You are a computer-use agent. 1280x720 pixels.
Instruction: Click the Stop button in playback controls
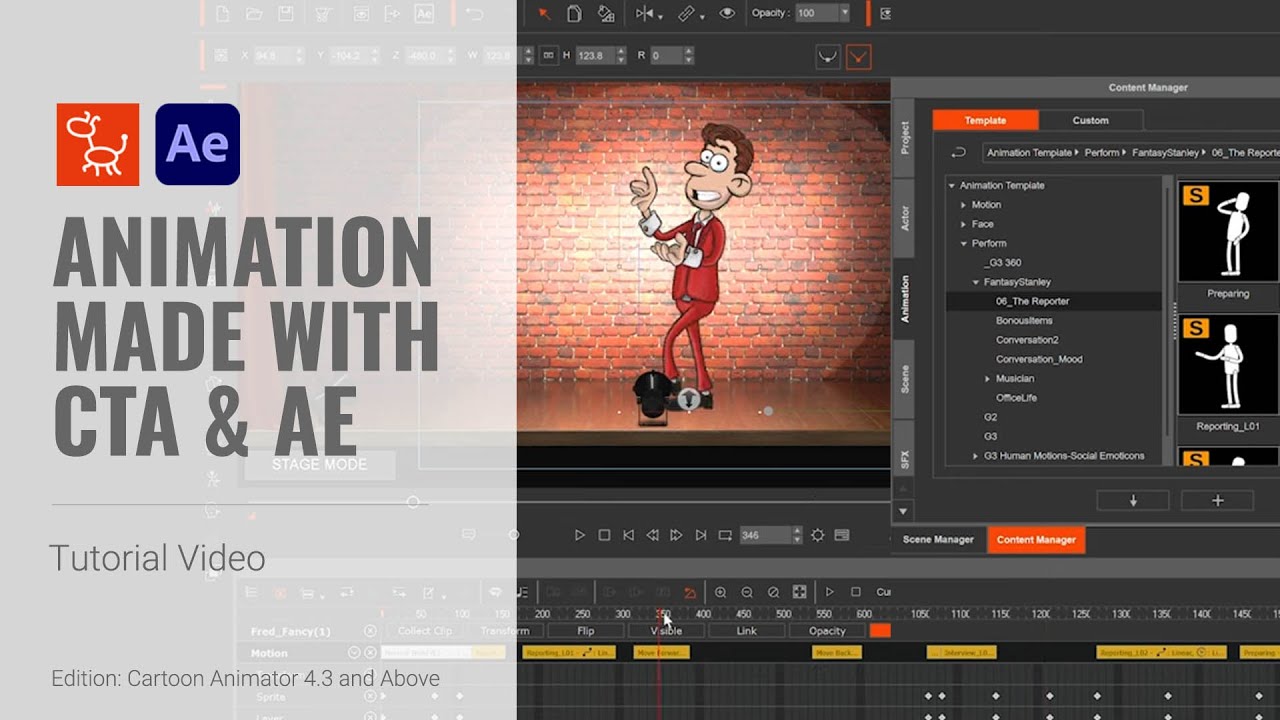pos(604,535)
